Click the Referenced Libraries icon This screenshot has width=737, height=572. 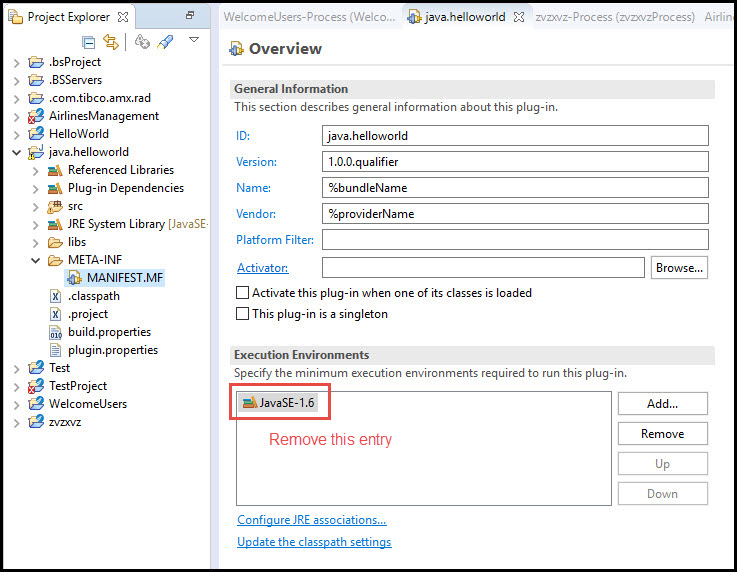pyautogui.click(x=56, y=170)
